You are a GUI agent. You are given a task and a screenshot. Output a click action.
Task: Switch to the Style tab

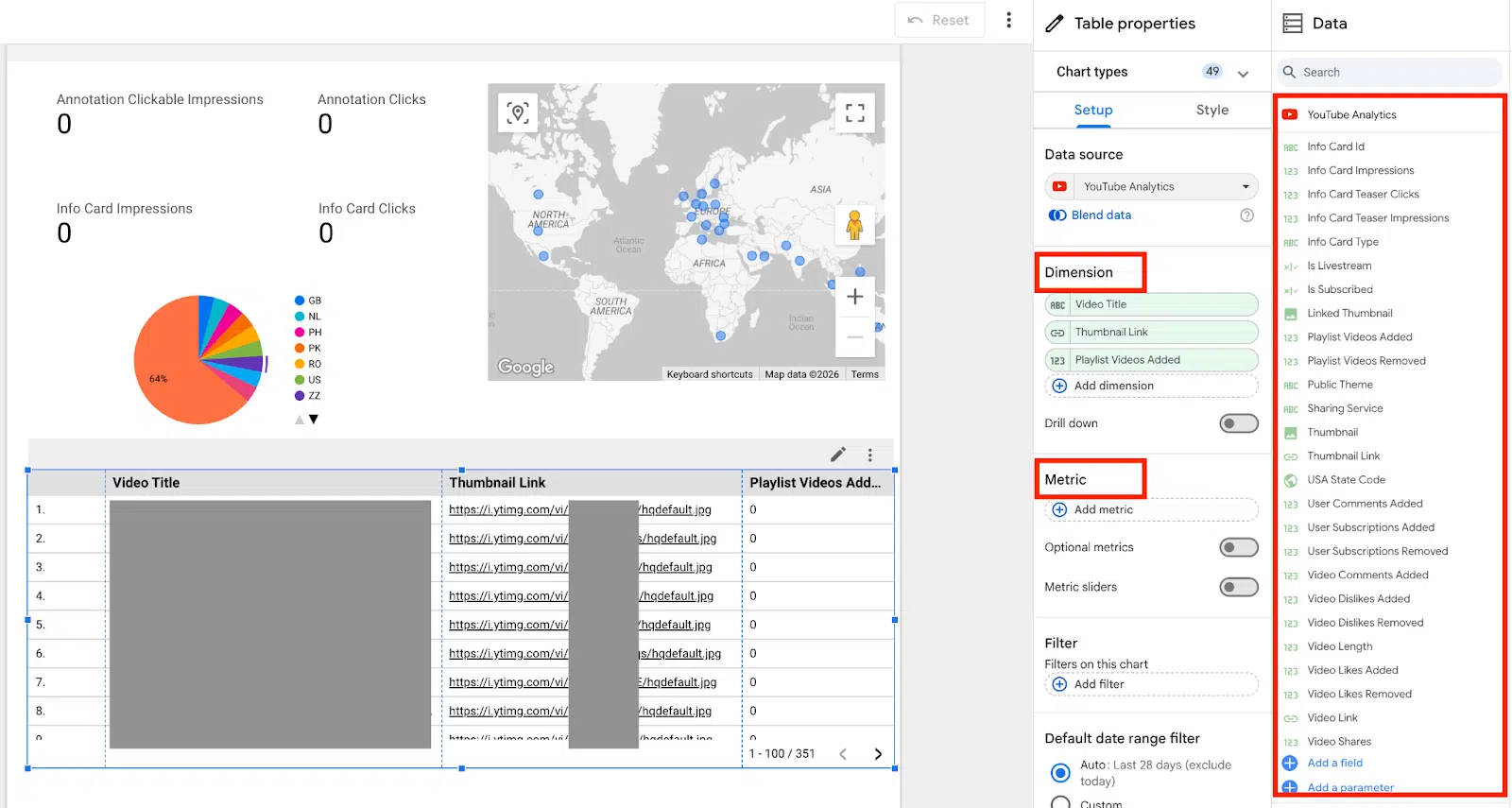click(x=1212, y=111)
